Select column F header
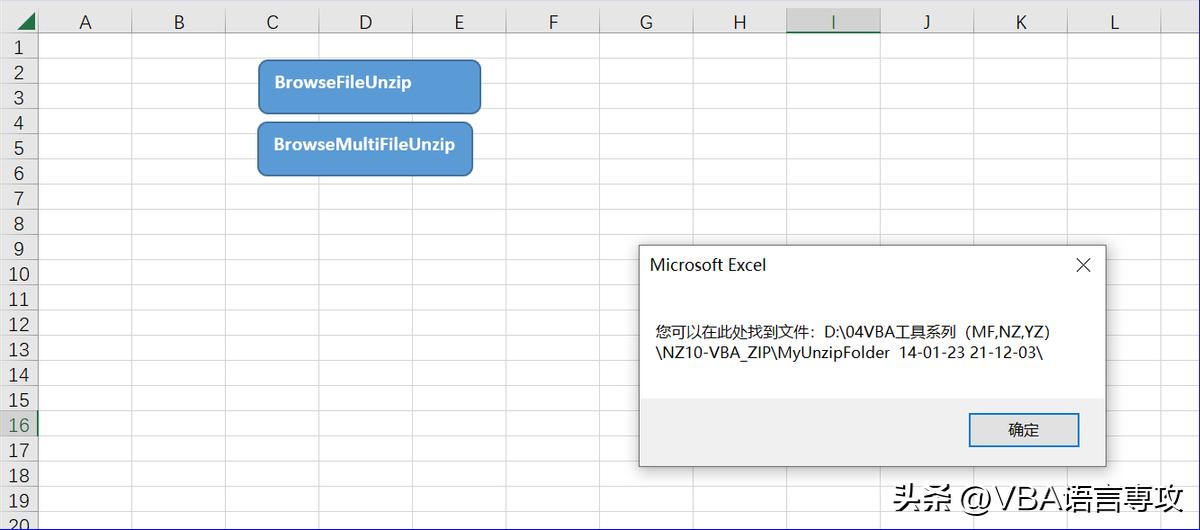1200x530 pixels. tap(553, 22)
